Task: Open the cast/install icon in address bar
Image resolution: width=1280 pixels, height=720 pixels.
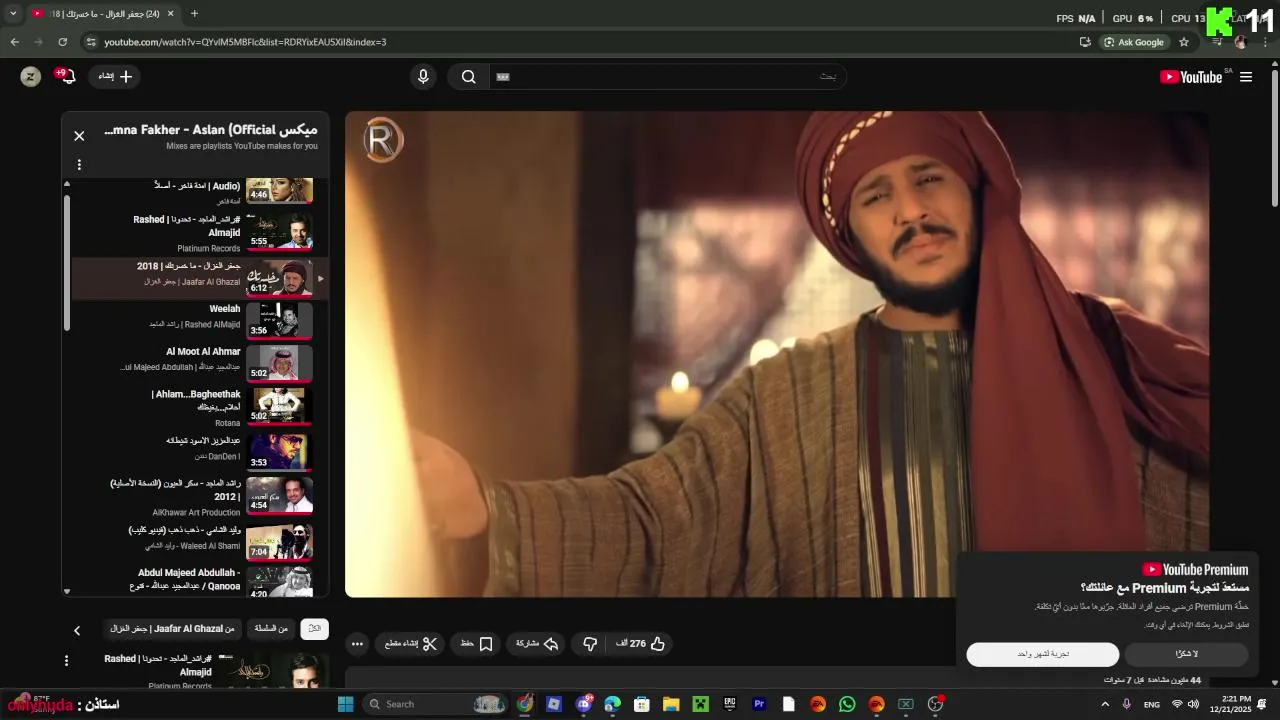Action: click(1085, 42)
